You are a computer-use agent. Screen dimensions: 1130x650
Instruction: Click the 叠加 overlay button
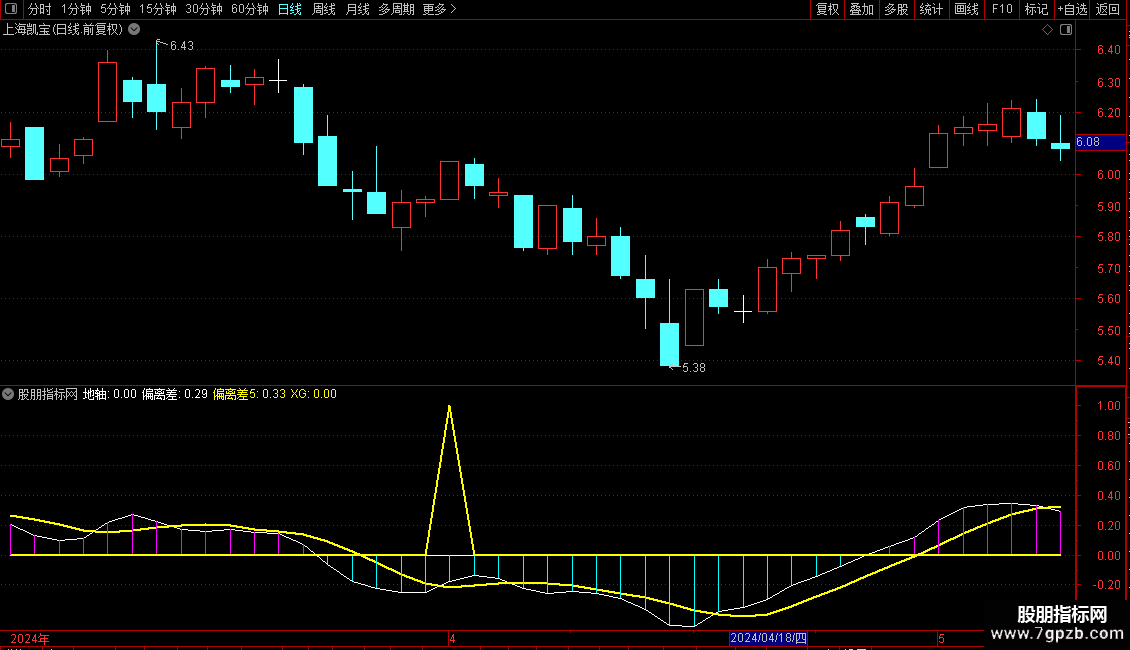coord(861,9)
